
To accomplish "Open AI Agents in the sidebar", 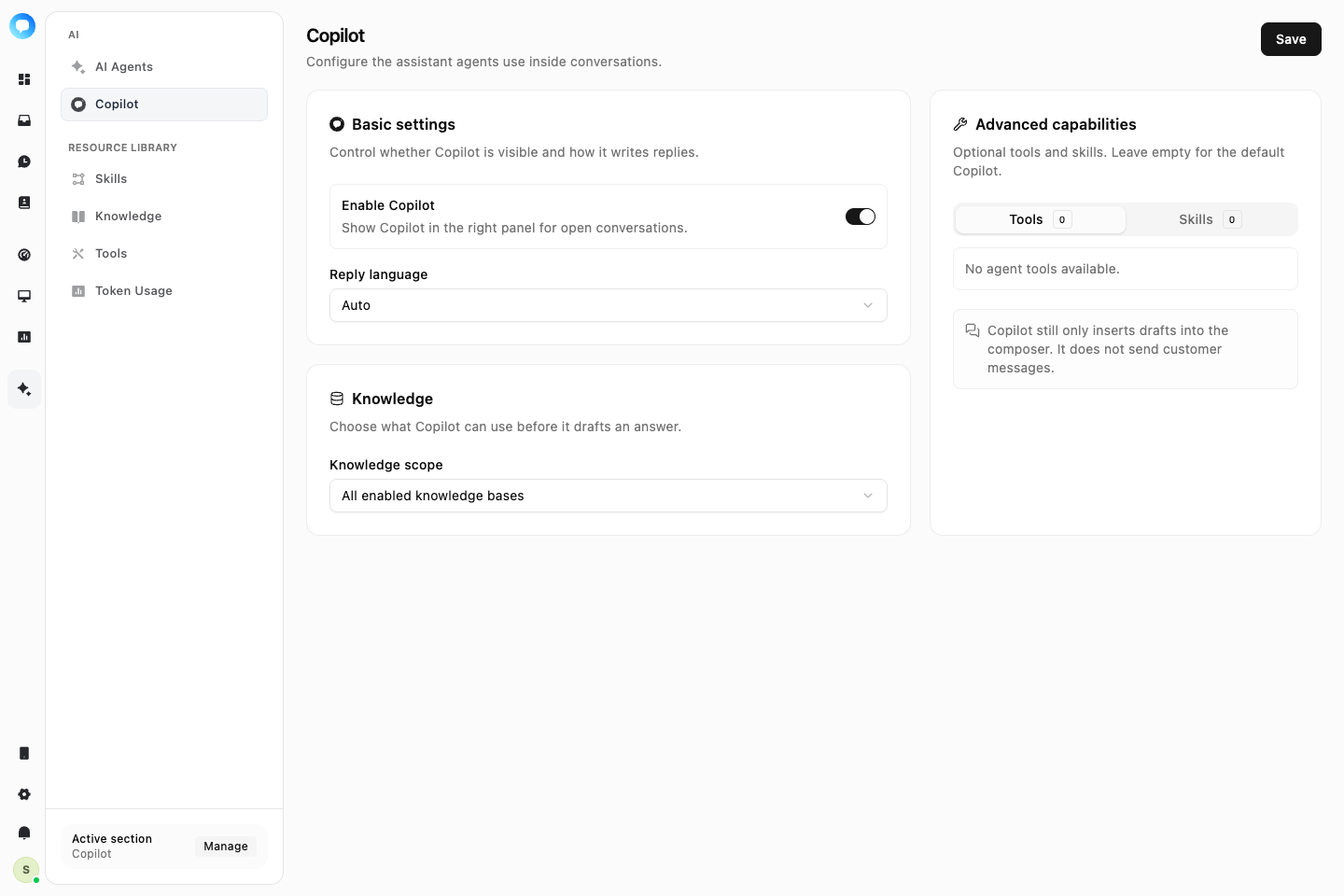I will pyautogui.click(x=164, y=67).
